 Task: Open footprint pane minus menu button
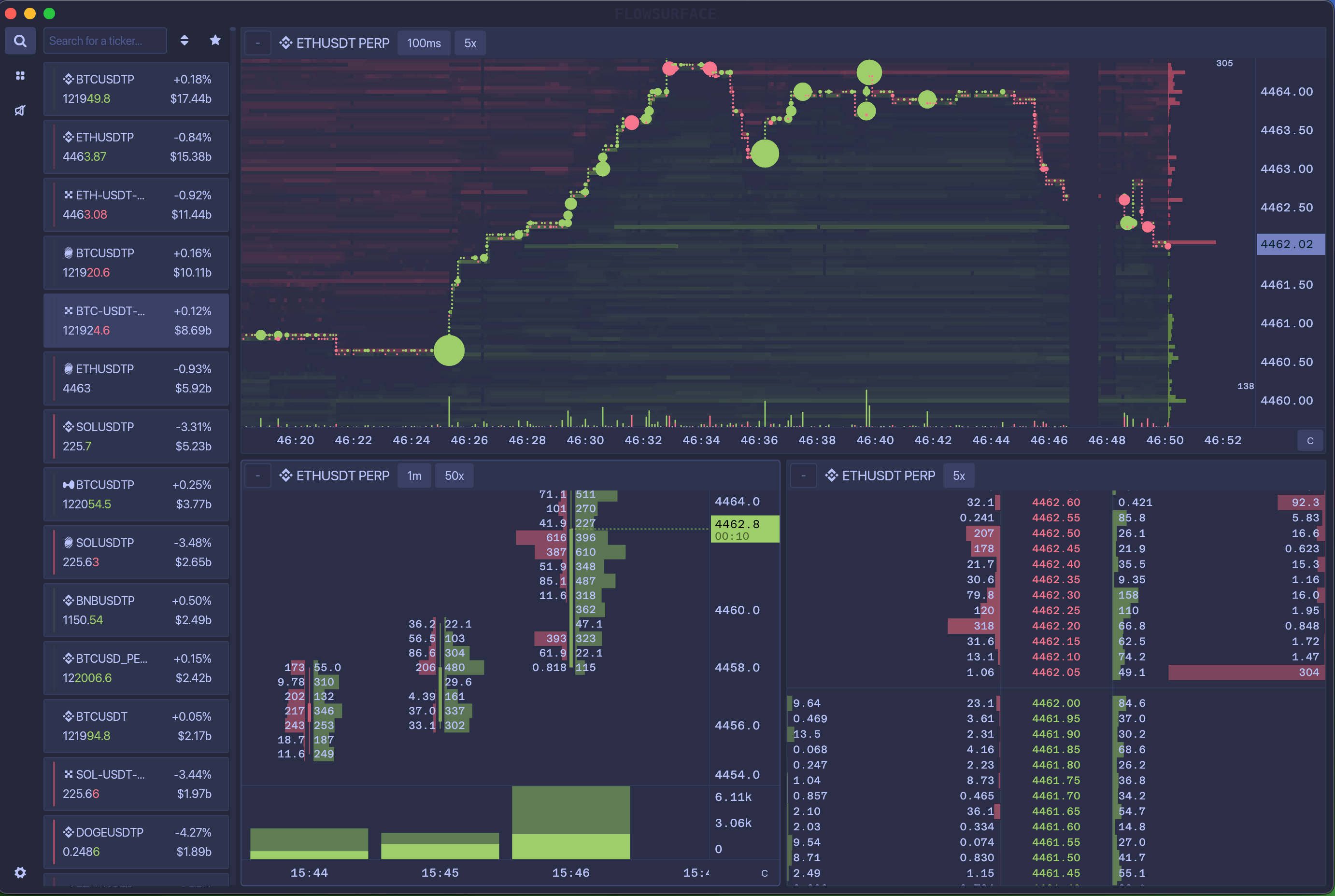tap(258, 476)
